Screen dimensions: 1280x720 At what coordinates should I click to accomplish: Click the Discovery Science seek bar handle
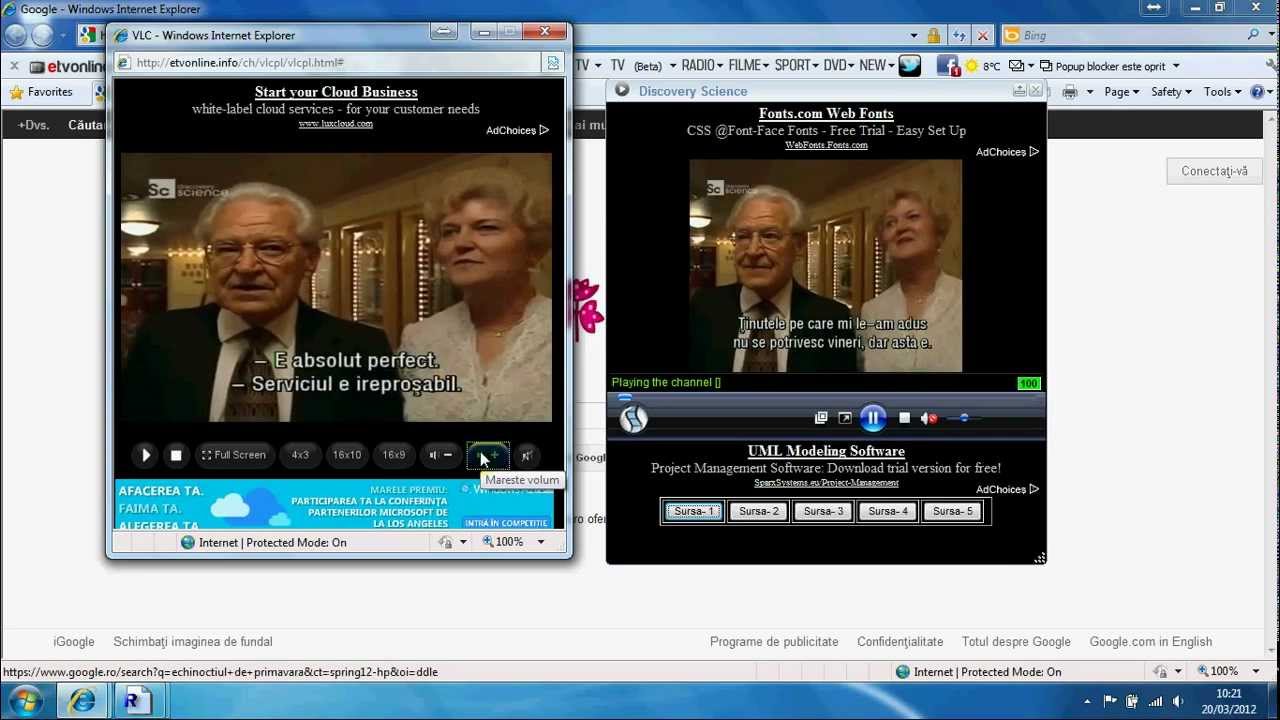coord(624,397)
